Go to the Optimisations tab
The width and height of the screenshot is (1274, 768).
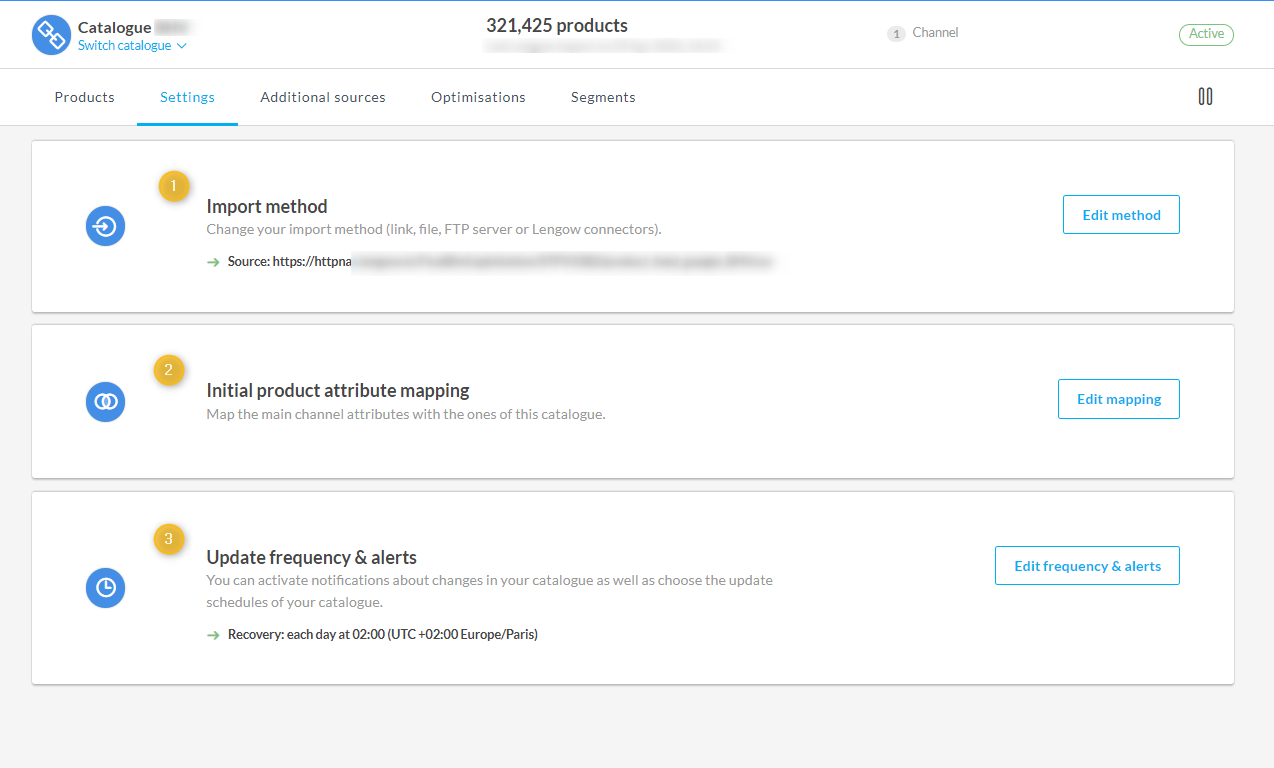(478, 97)
